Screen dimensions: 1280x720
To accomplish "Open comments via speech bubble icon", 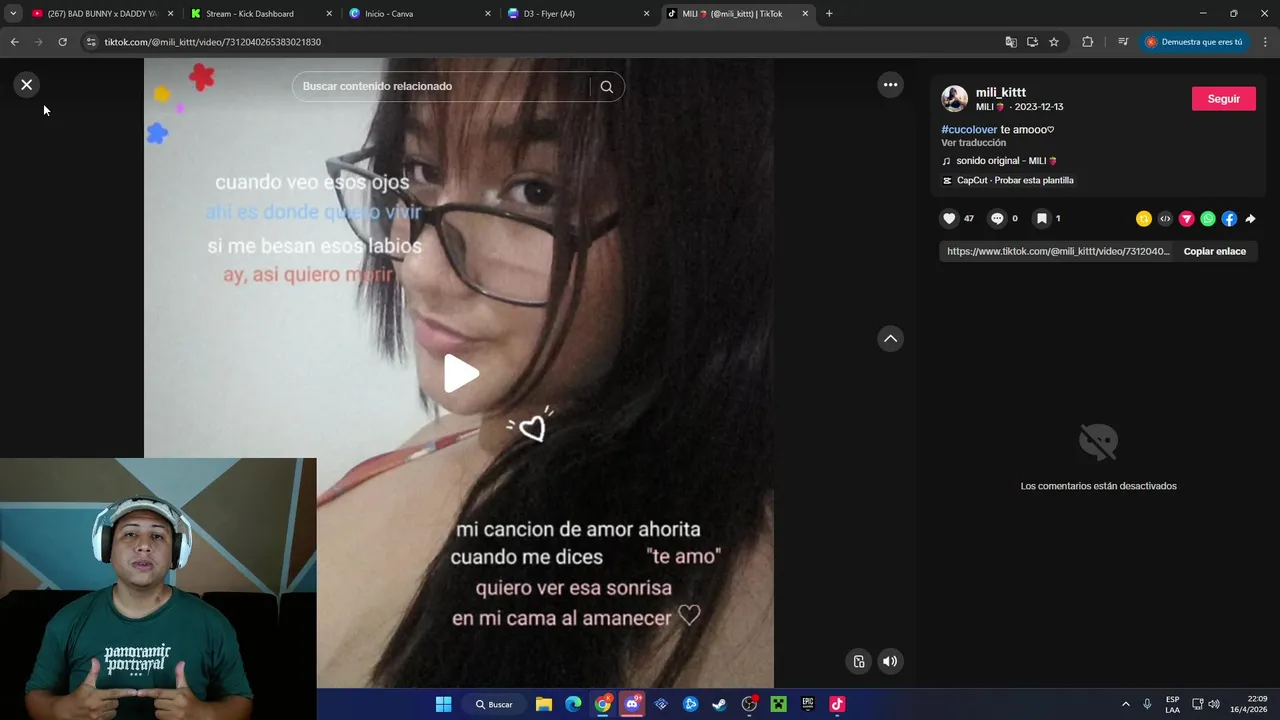I will pos(997,219).
